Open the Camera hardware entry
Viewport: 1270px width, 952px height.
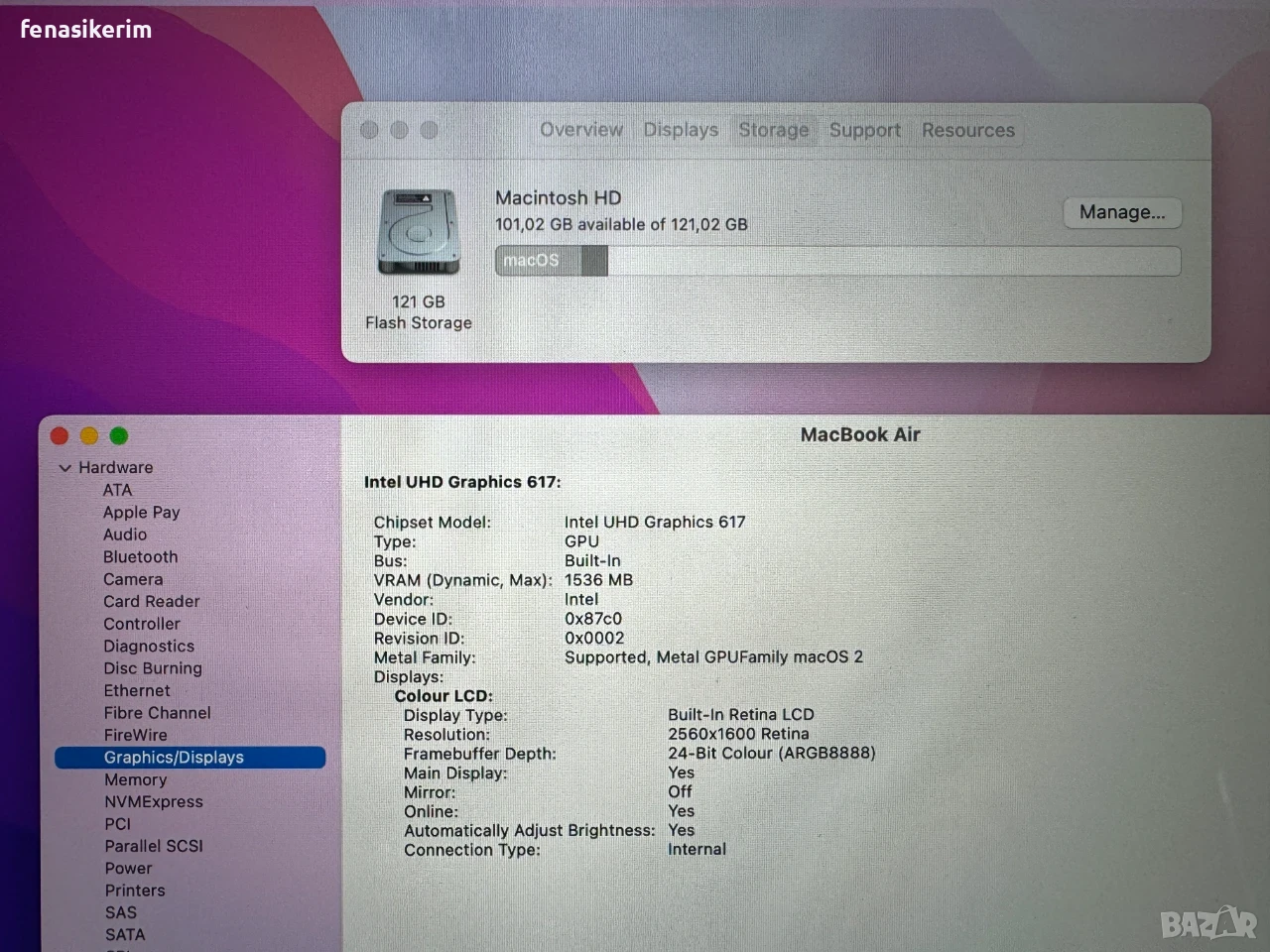133,579
